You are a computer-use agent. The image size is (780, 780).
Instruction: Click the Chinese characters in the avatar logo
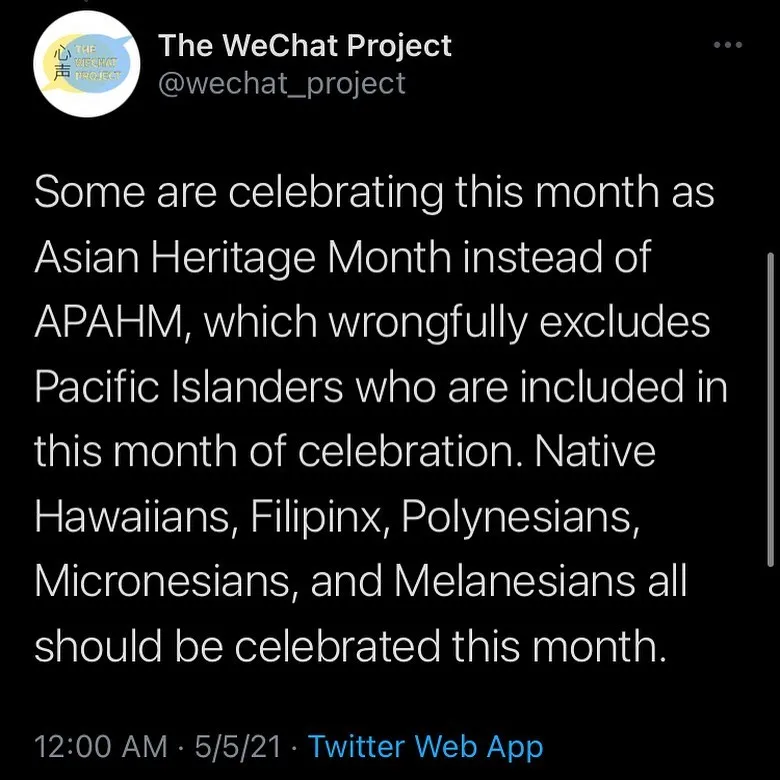coord(63,63)
